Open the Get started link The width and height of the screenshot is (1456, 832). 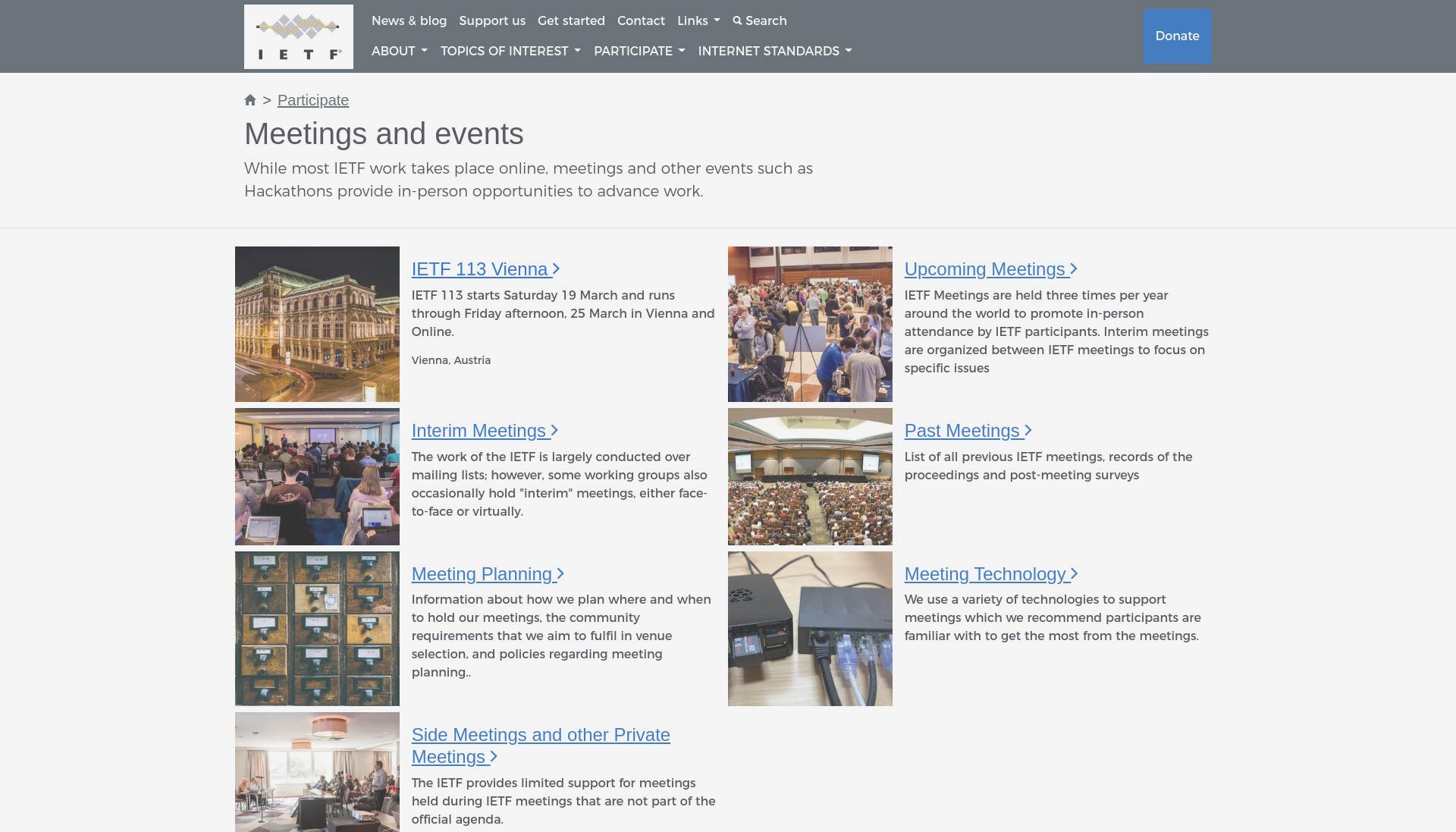(x=571, y=20)
